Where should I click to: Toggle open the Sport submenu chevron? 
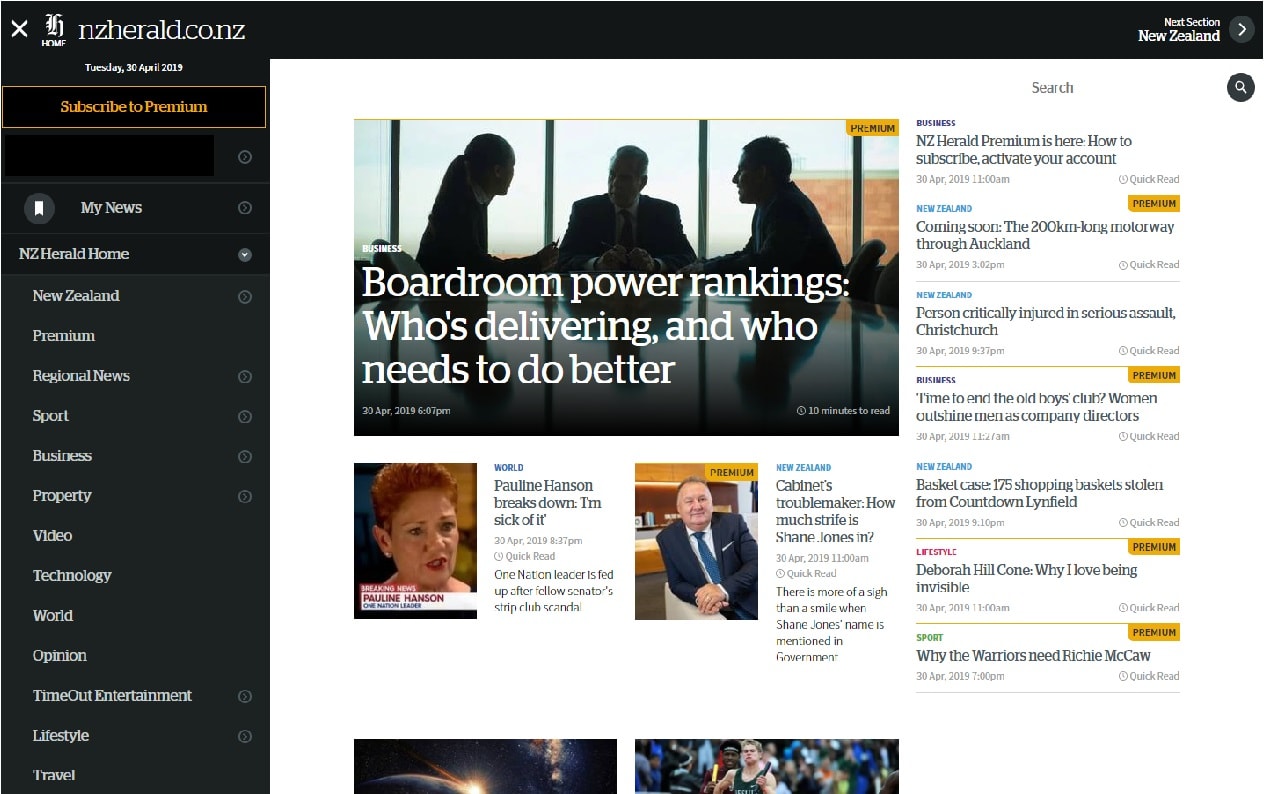[x=244, y=416]
